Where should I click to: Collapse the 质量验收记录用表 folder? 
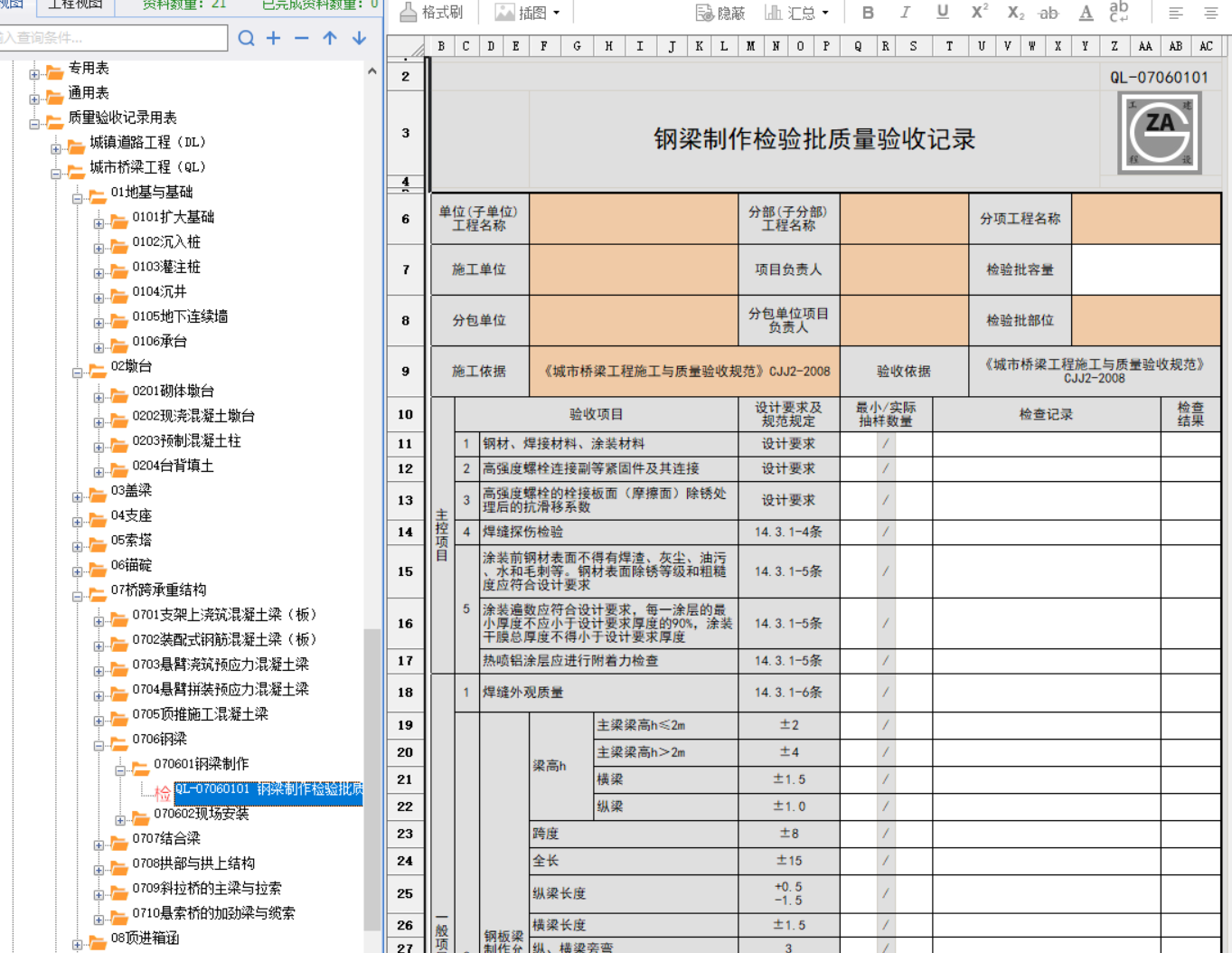pos(34,124)
